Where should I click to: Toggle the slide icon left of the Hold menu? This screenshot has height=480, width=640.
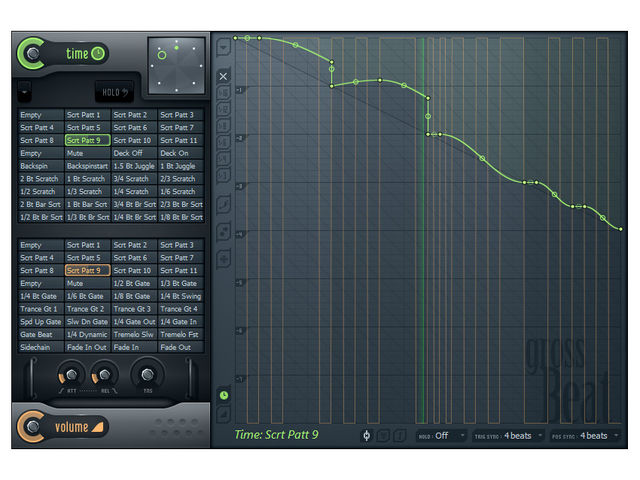pyautogui.click(x=399, y=436)
